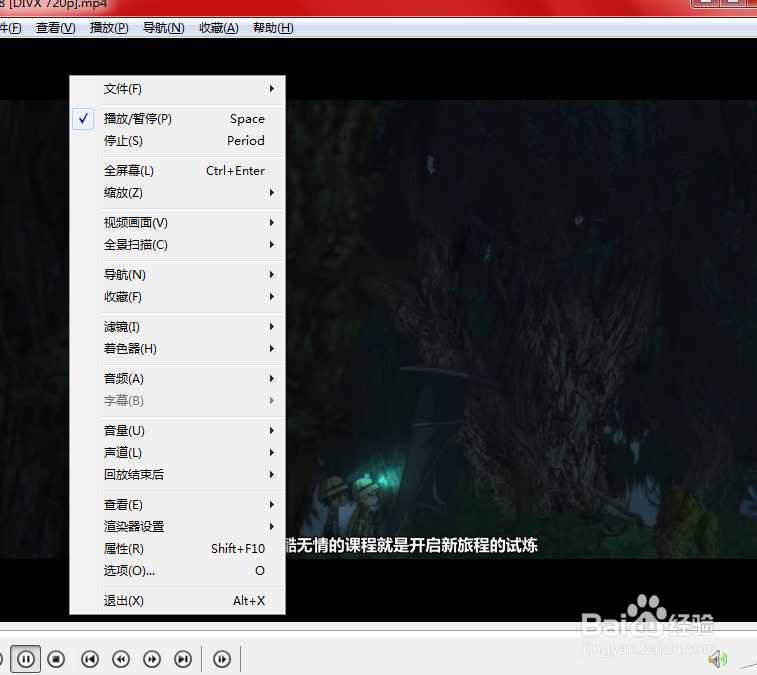Choose 停止(S) from the context menu

click(178, 141)
